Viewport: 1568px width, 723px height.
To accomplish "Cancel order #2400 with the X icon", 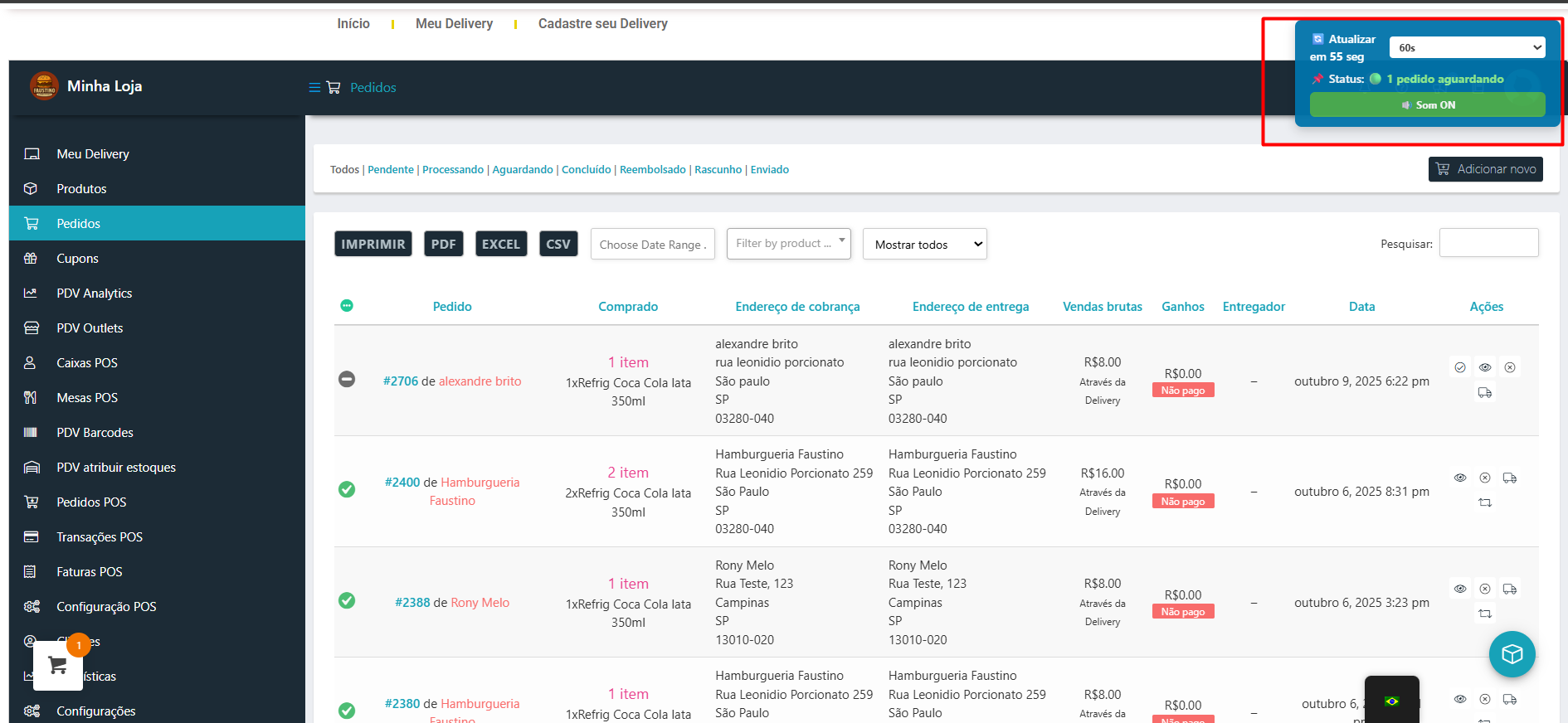I will 1485,478.
